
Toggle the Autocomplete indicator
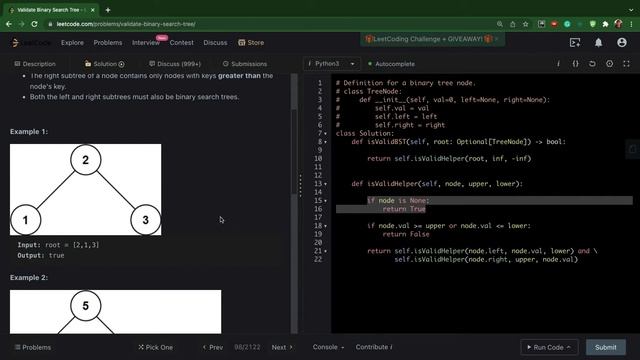(x=391, y=64)
